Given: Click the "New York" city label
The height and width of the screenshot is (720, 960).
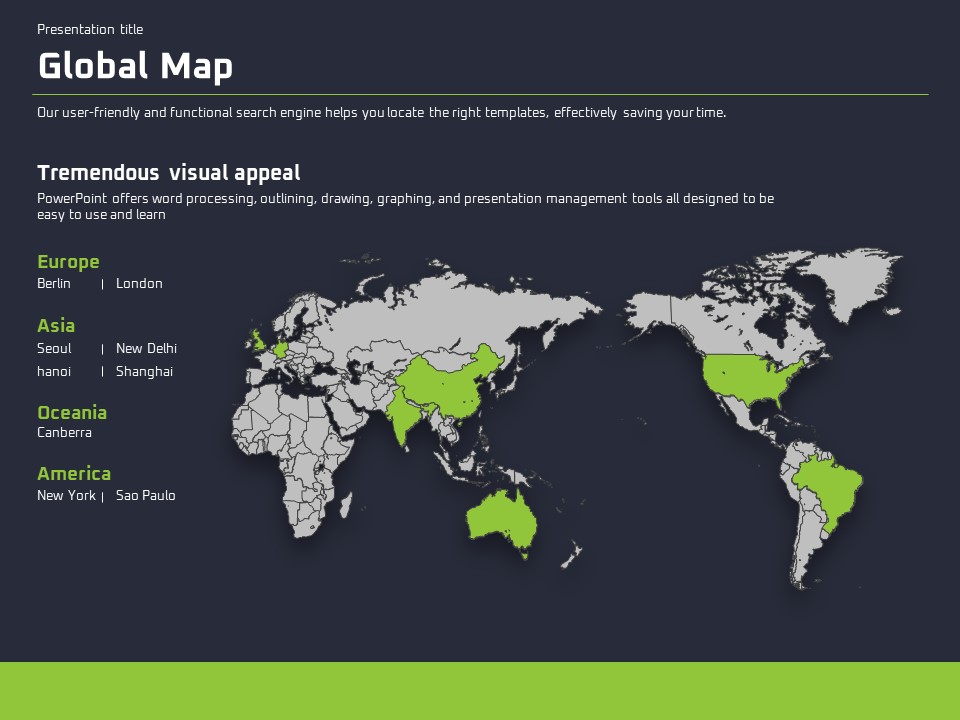Looking at the screenshot, I should pos(66,496).
